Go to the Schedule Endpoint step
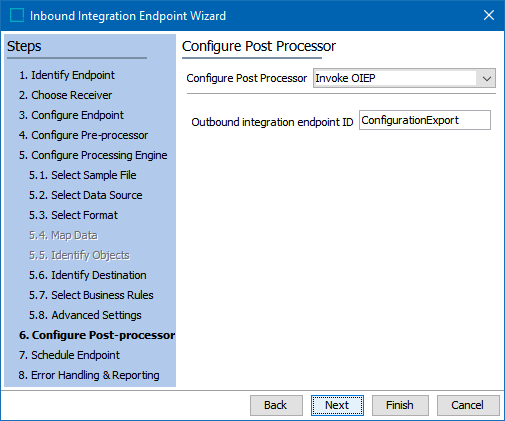 tap(69, 355)
